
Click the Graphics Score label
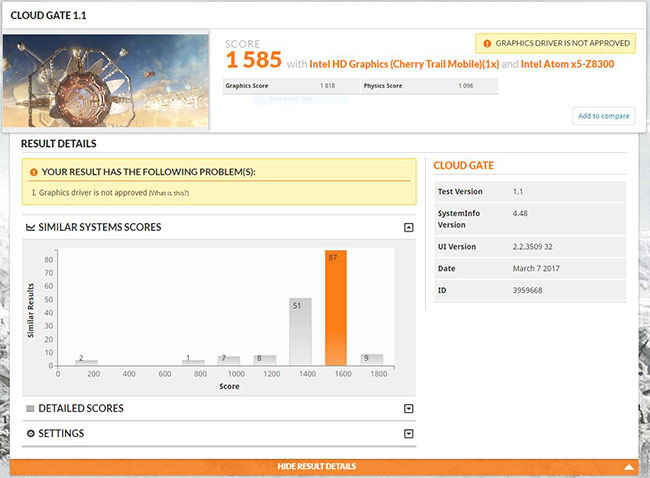[247, 86]
